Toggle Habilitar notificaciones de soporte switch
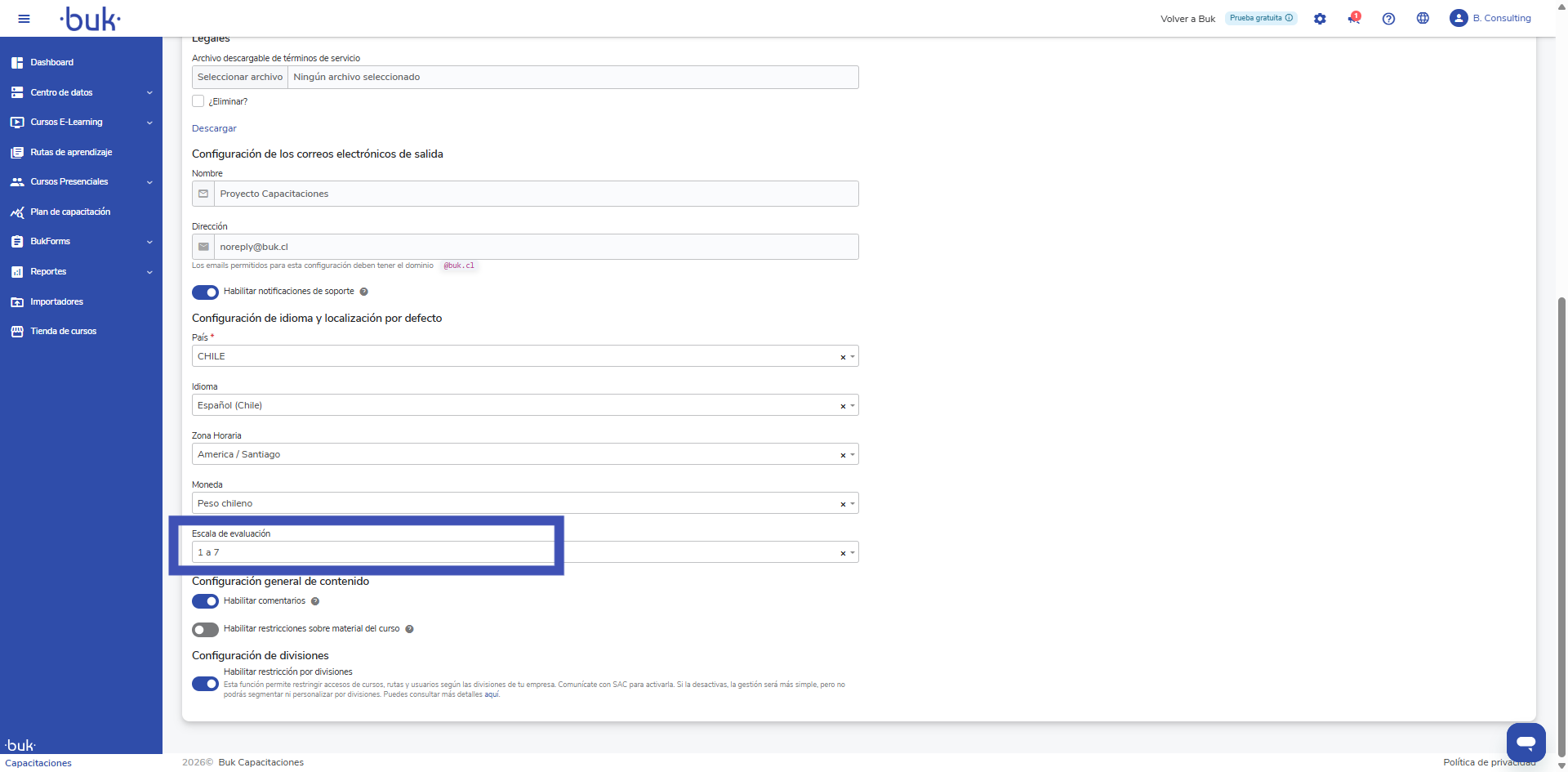The width and height of the screenshot is (1568, 772). point(205,292)
